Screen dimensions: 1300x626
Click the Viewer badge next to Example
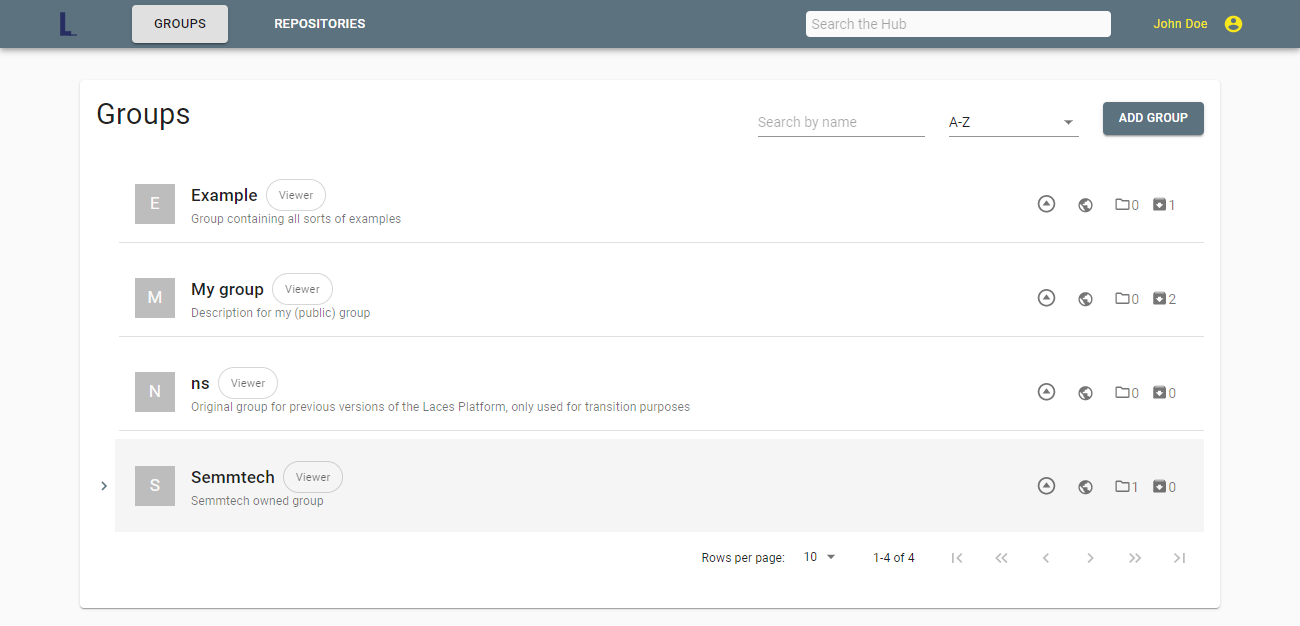point(296,195)
